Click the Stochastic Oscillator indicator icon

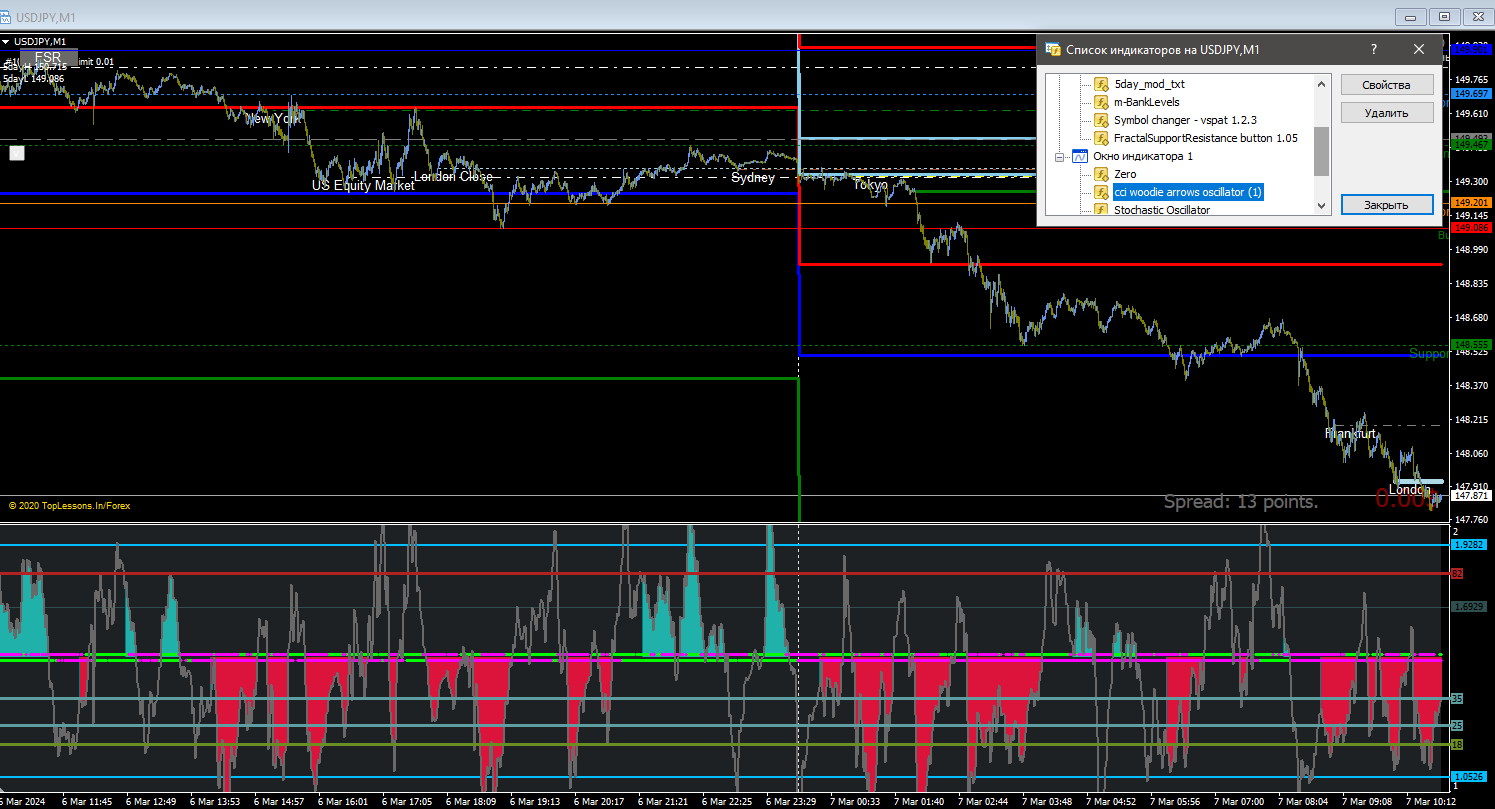(1101, 210)
